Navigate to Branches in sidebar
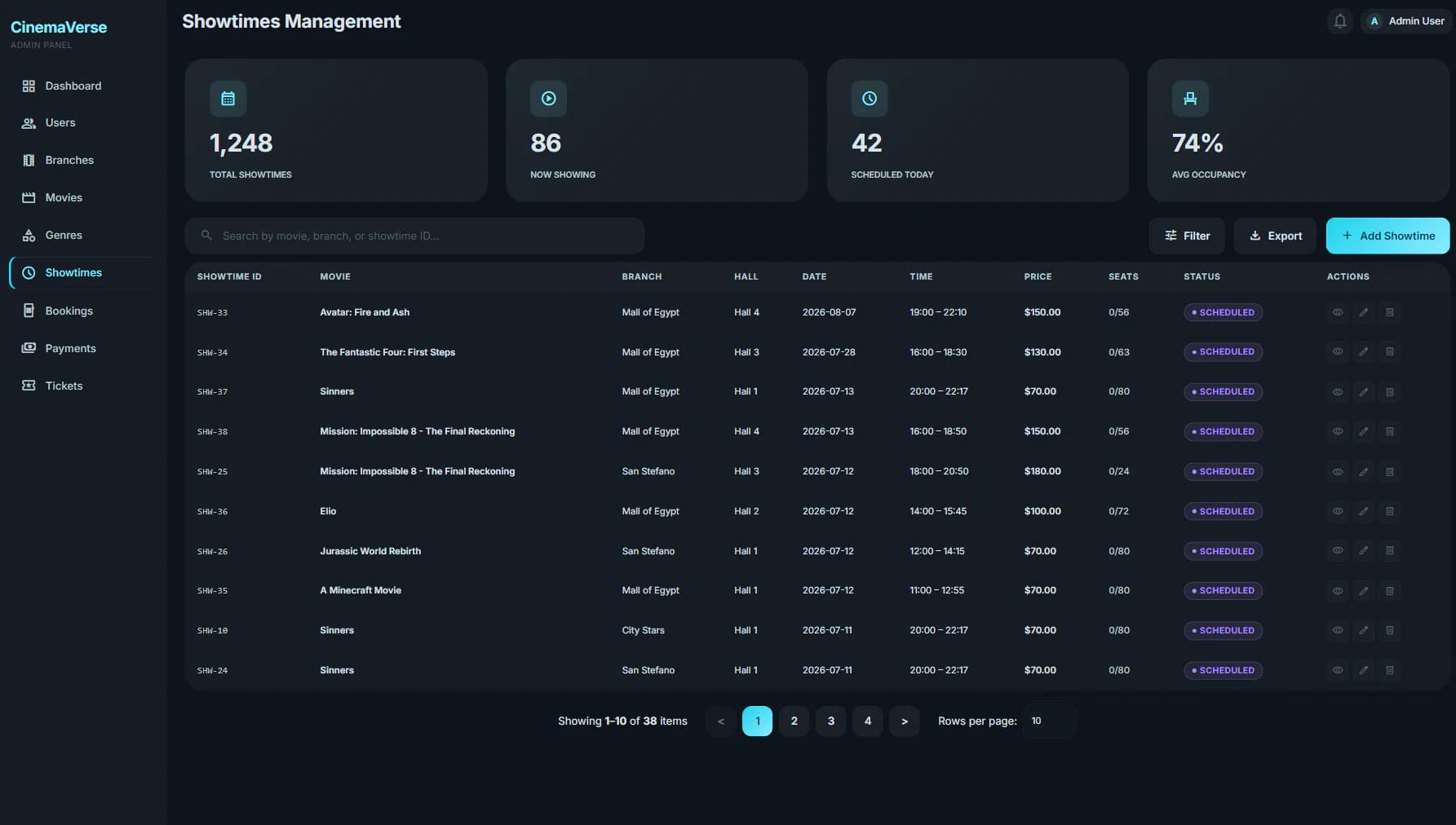Image resolution: width=1456 pixels, height=825 pixels. (82, 161)
